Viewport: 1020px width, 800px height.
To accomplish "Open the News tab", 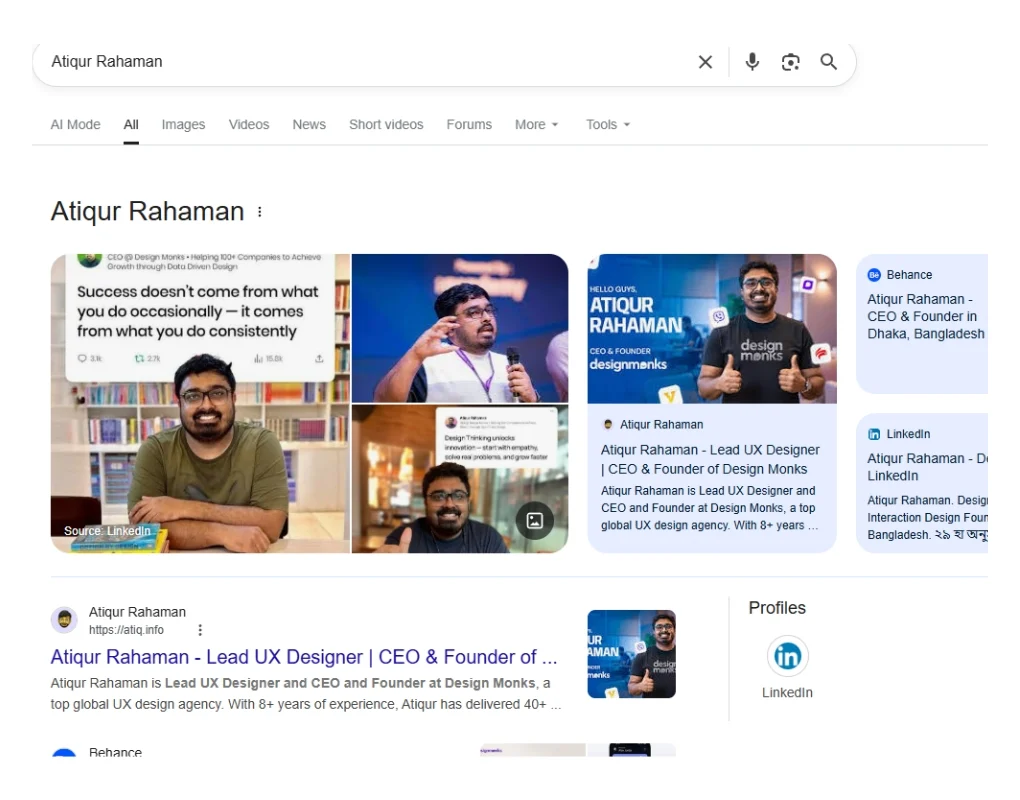I will click(309, 124).
